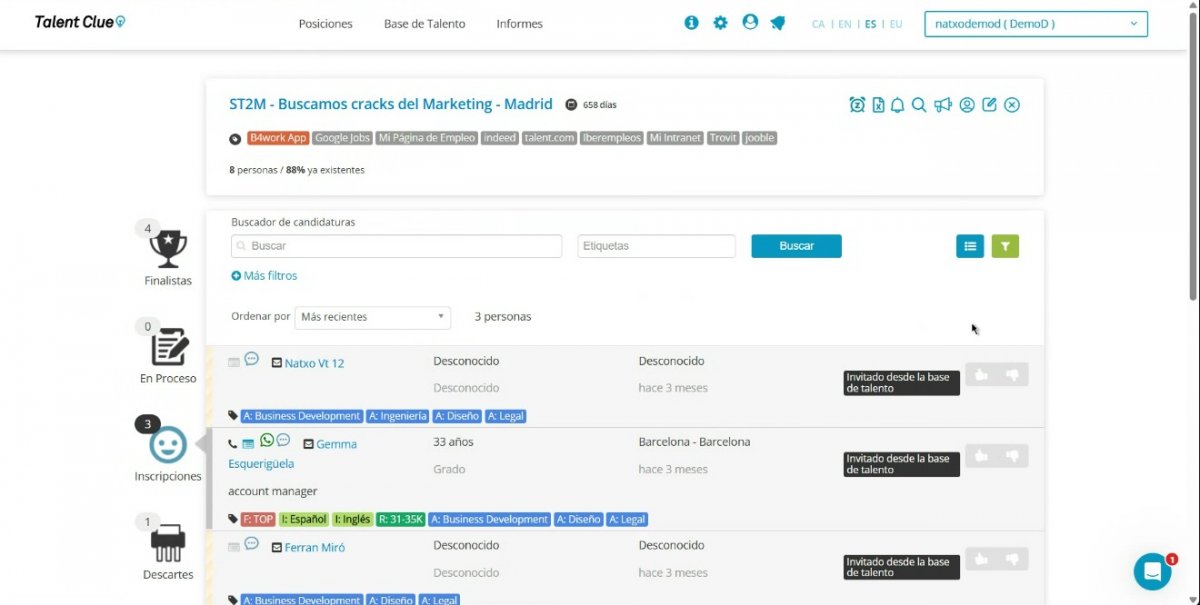Open Ferran Miró's candidate profile
This screenshot has width=1200, height=605.
click(314, 548)
